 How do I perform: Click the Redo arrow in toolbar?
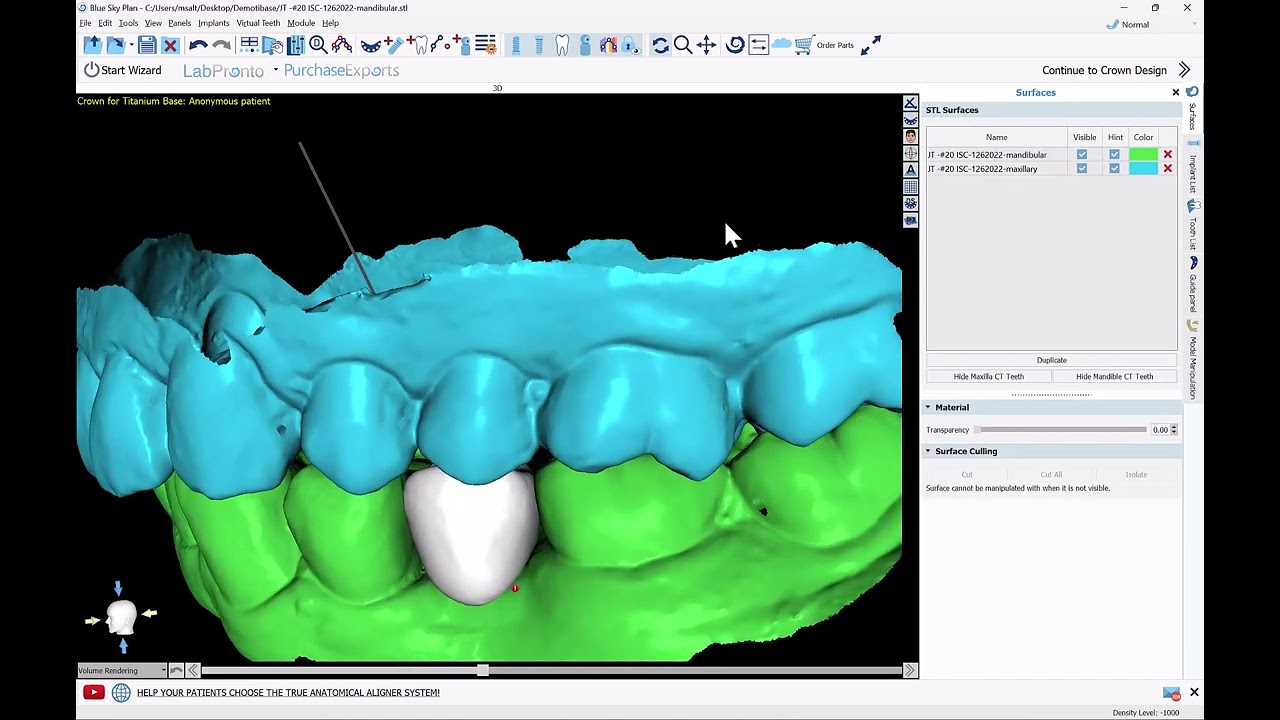[x=221, y=45]
